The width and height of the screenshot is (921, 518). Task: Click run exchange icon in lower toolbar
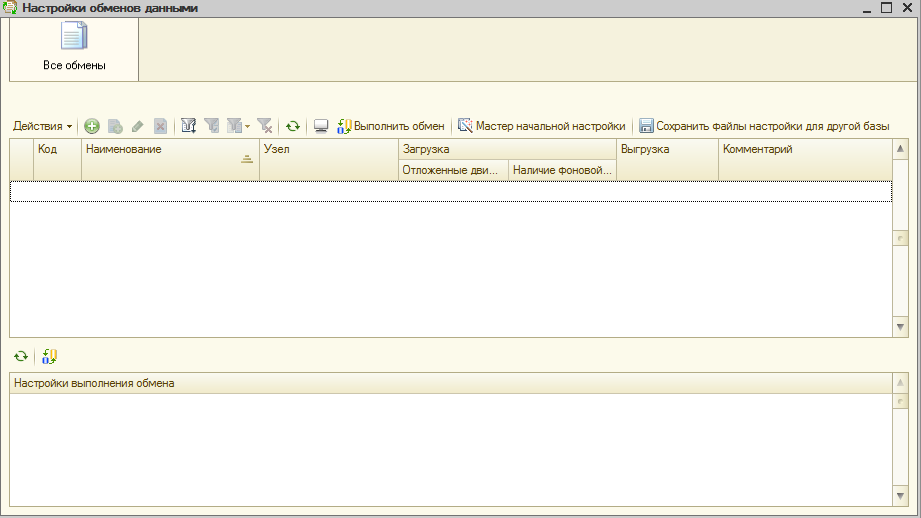[x=49, y=356]
